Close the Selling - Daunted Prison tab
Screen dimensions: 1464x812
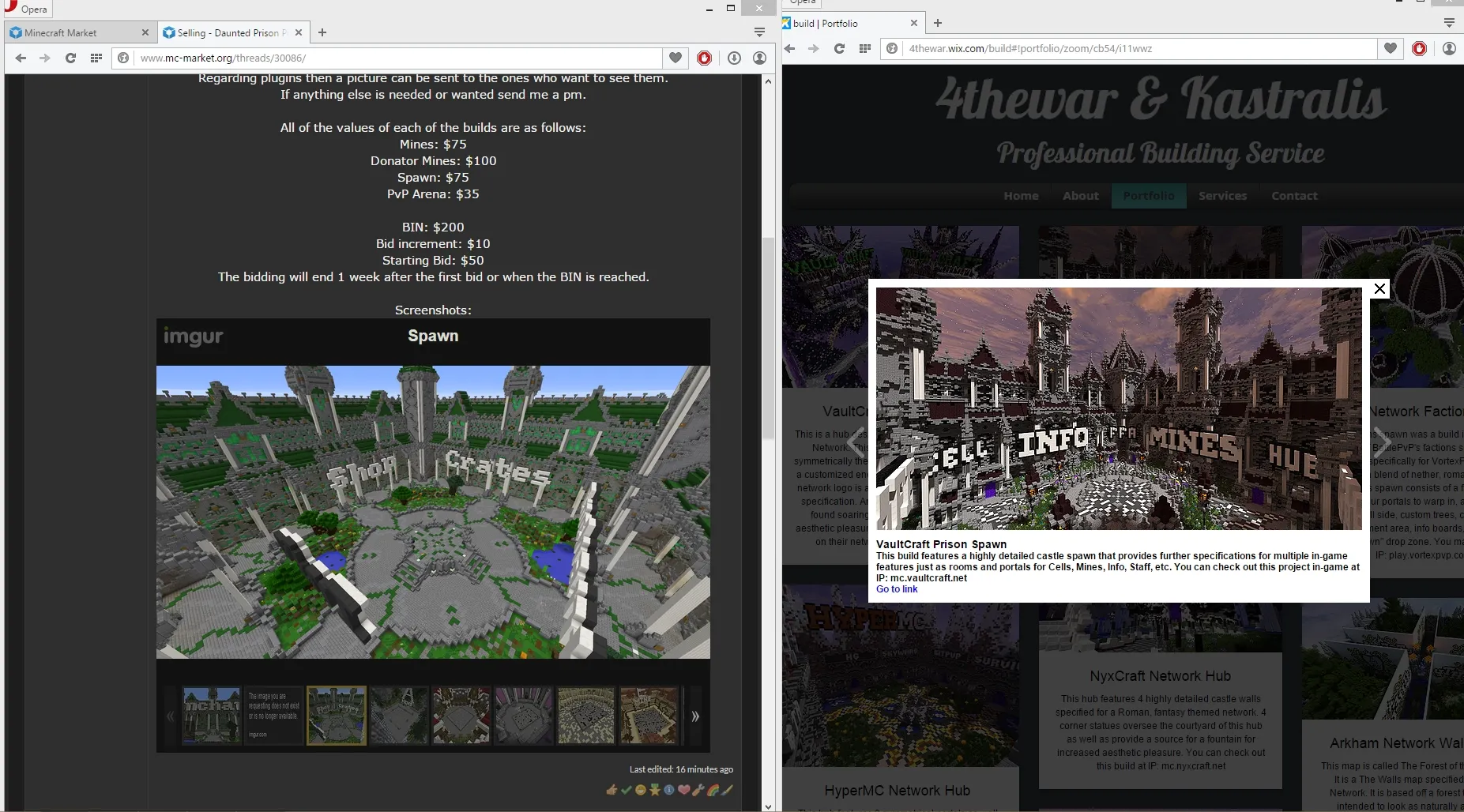tap(298, 32)
